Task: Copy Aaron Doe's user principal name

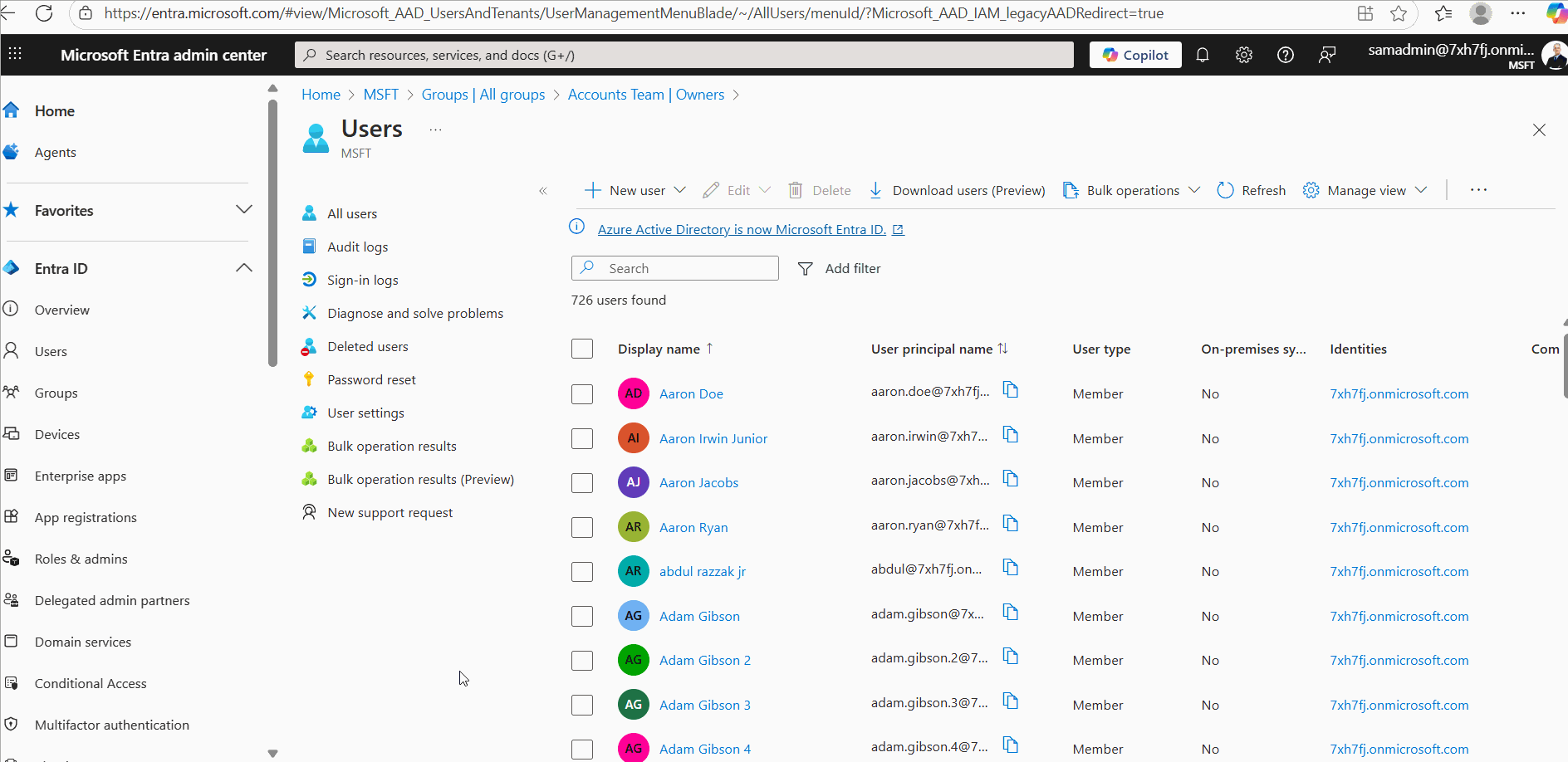Action: [x=1010, y=390]
